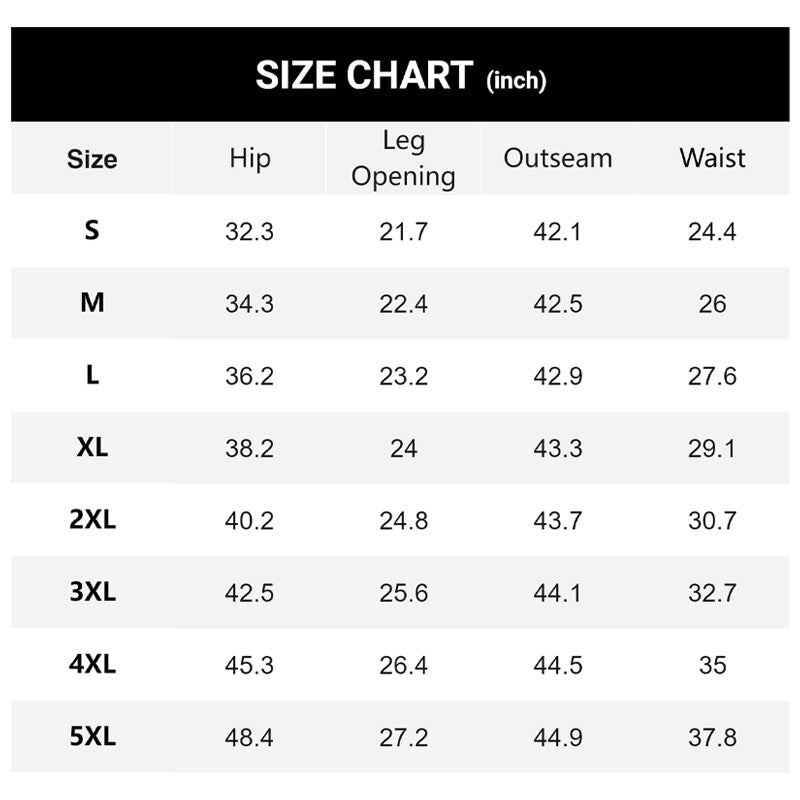Click the hip value 32.3 for size S
Viewport: 800px width, 800px height.
tap(249, 232)
